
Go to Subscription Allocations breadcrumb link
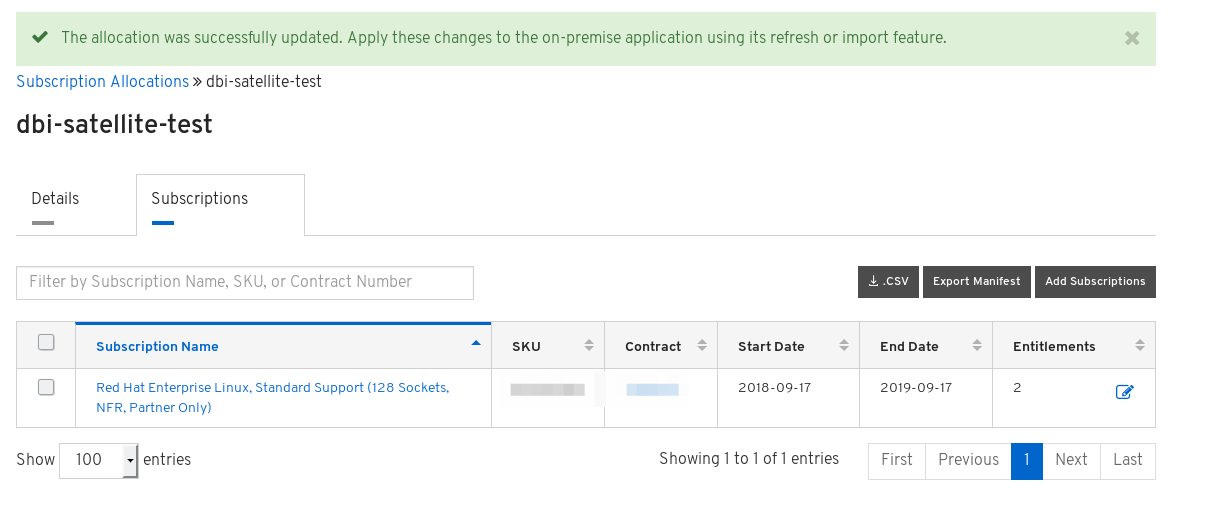point(102,82)
